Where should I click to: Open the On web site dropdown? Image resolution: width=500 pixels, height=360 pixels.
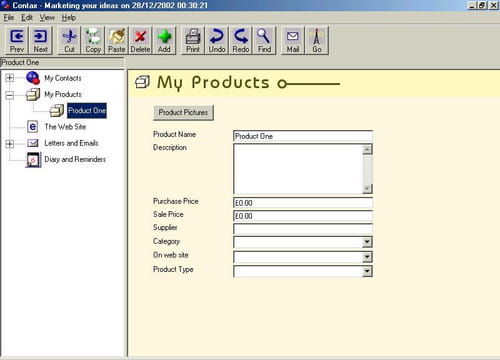click(367, 257)
